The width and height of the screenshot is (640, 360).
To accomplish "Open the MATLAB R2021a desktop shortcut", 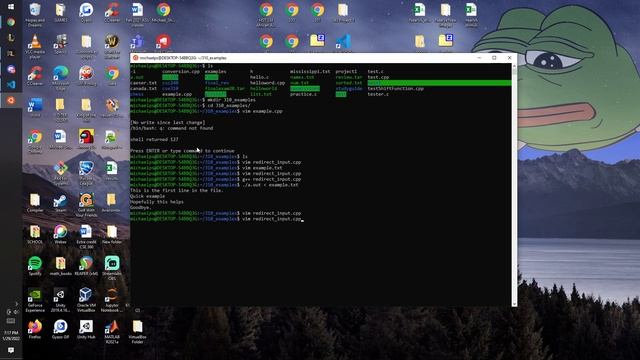I will pyautogui.click(x=112, y=331).
